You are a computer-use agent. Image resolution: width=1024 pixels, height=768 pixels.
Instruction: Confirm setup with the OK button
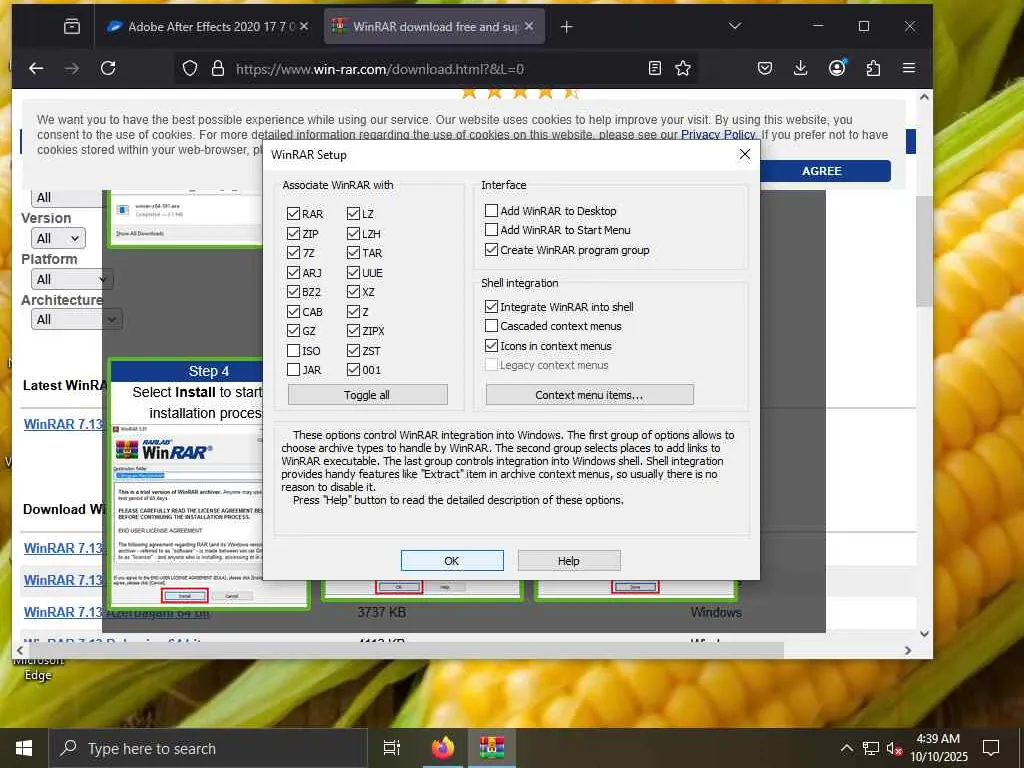coord(452,560)
